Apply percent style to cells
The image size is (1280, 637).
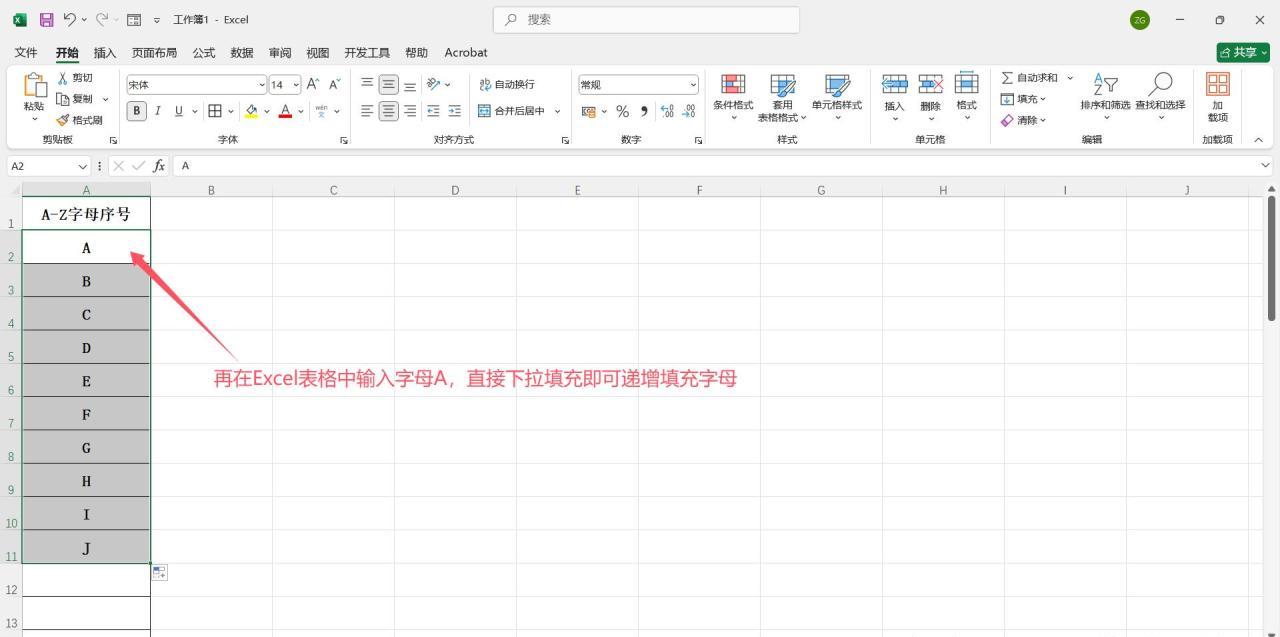coord(622,111)
